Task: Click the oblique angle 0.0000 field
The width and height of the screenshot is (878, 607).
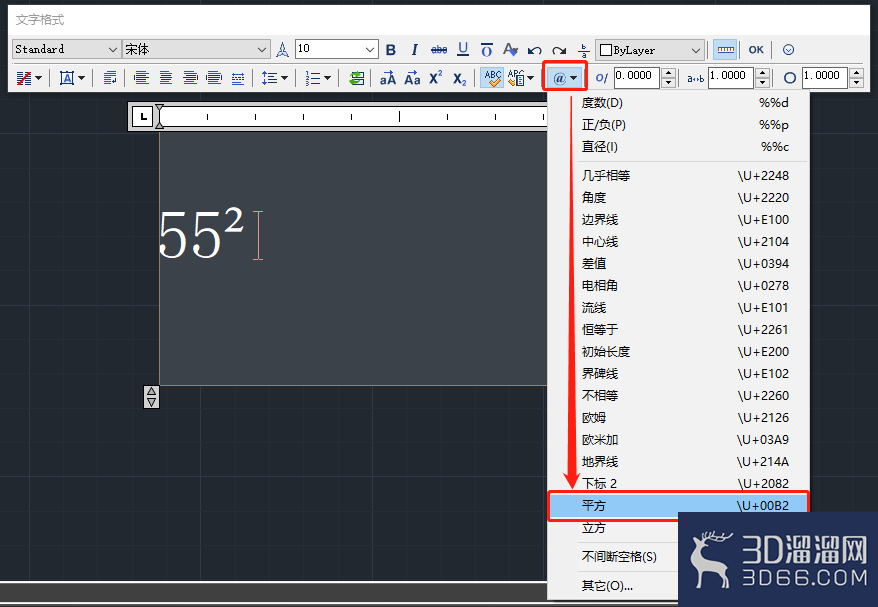Action: [637, 77]
